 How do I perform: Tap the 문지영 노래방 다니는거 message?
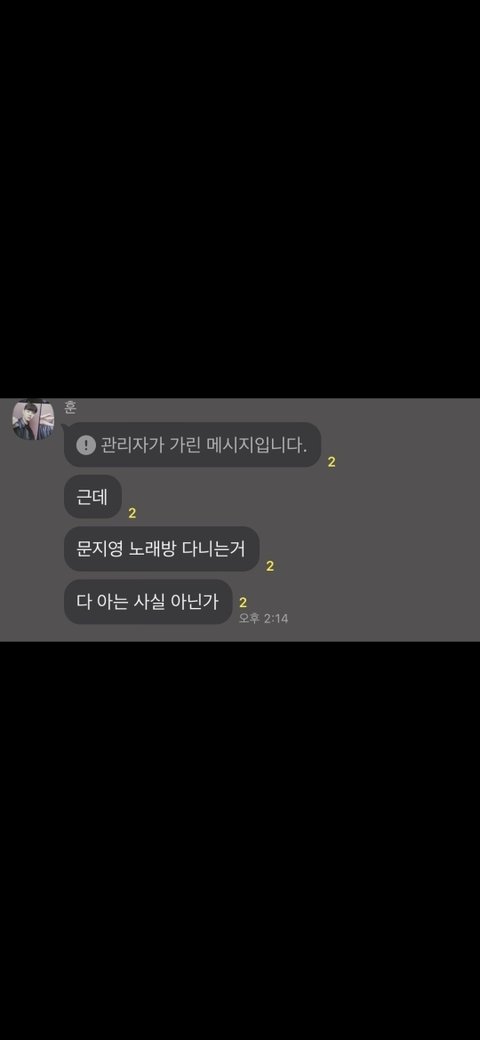161,549
